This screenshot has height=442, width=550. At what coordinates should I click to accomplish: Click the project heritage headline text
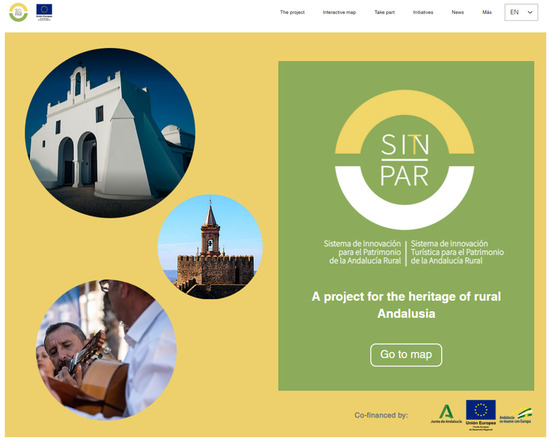(406, 305)
